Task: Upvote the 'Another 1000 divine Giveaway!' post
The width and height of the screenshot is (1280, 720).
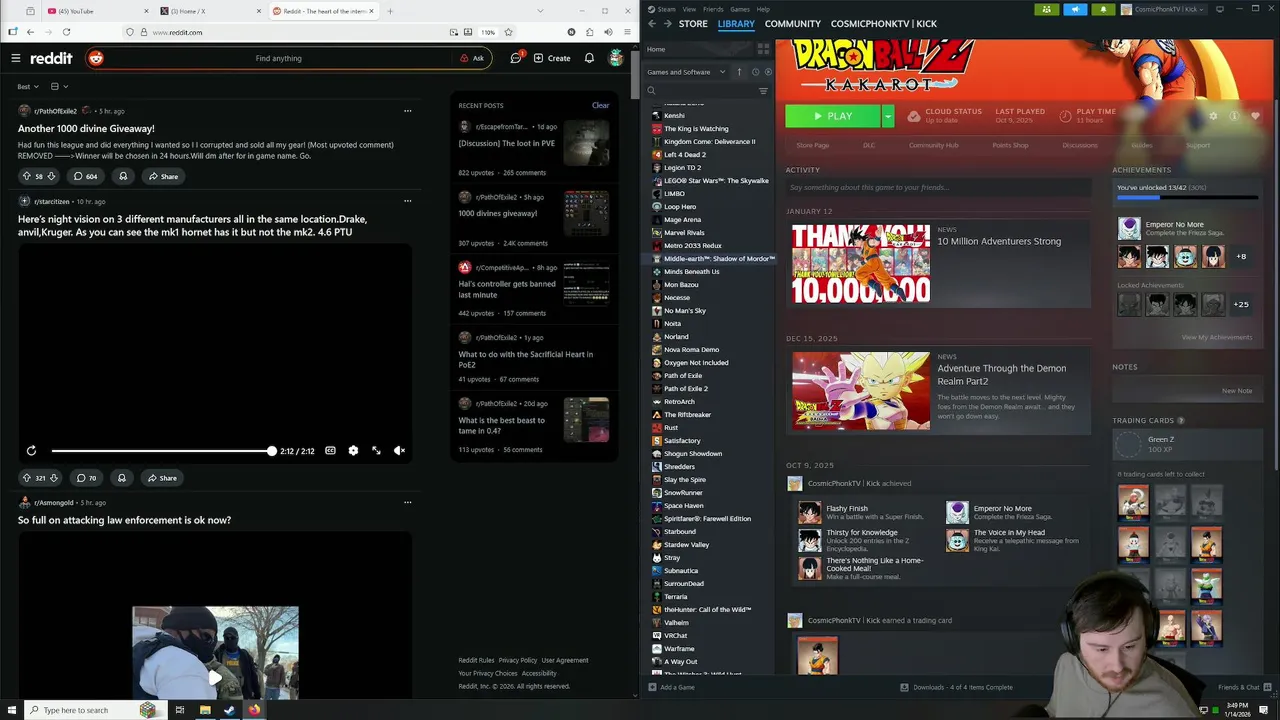Action: pyautogui.click(x=27, y=176)
